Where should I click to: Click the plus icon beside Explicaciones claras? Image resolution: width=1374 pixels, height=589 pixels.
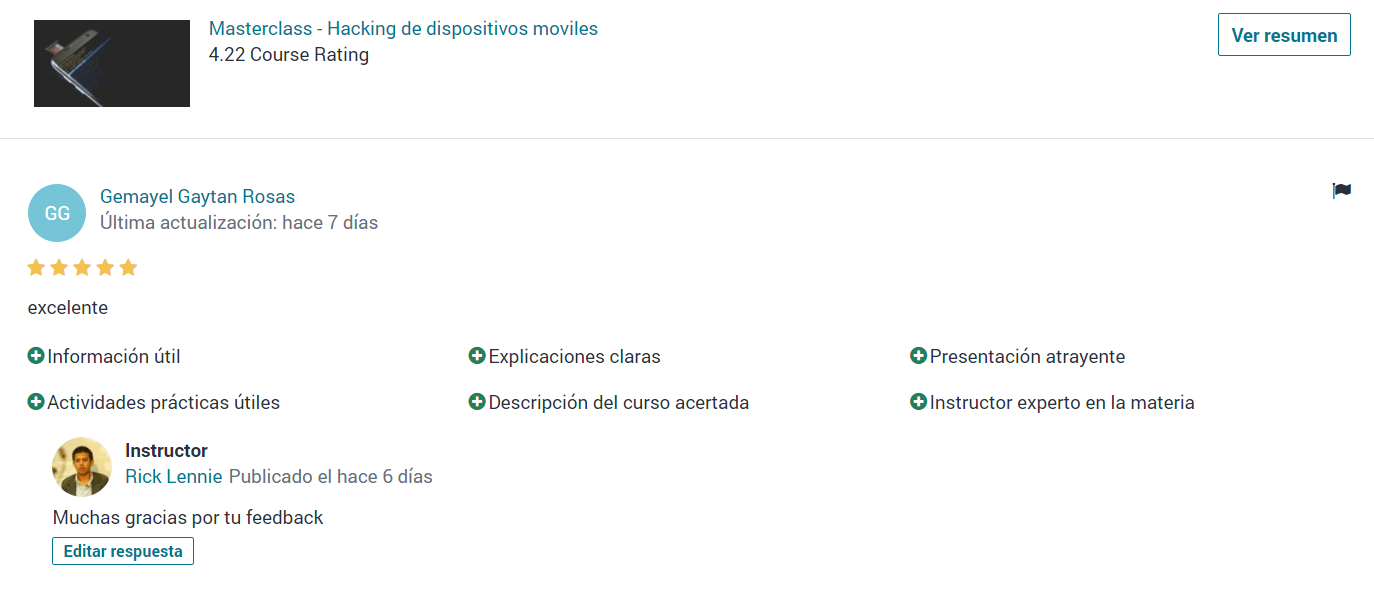pos(477,356)
